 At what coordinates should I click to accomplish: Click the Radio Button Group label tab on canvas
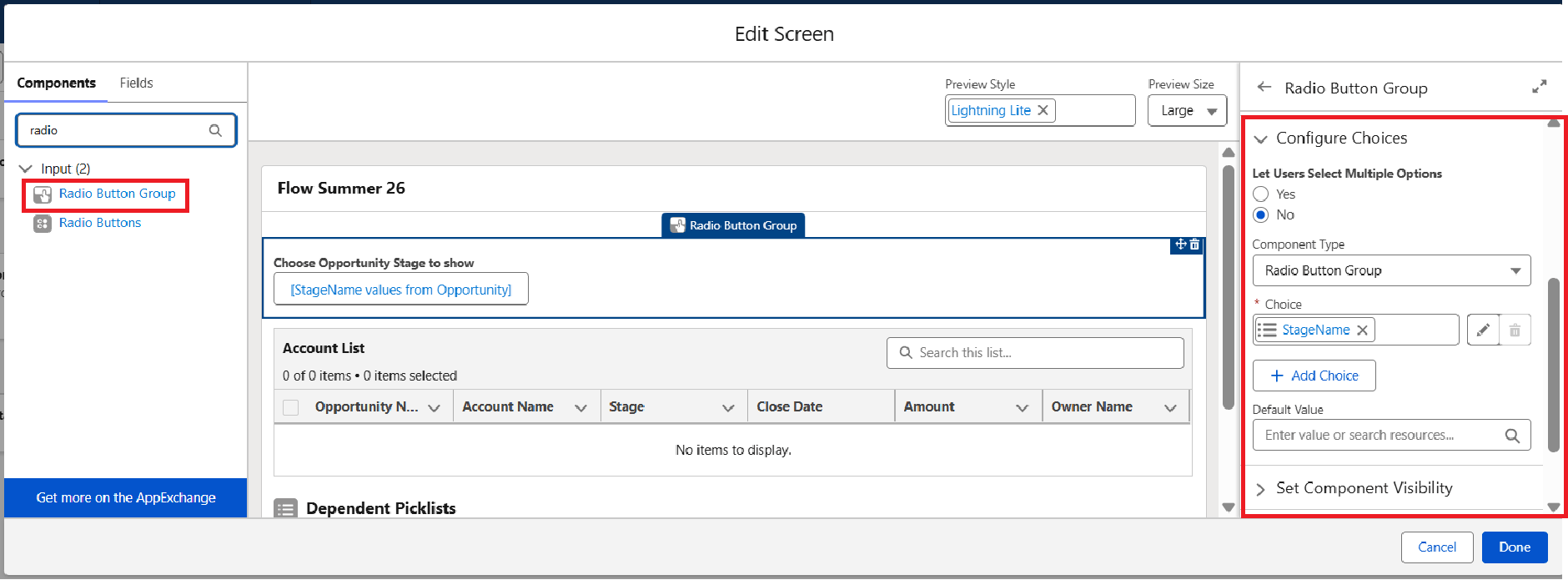pyautogui.click(x=733, y=225)
